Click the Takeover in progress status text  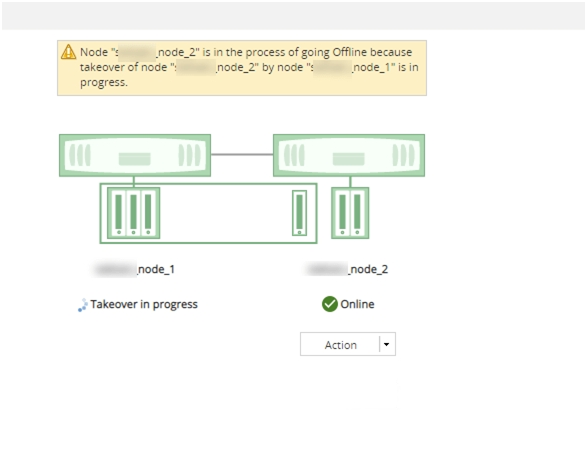(144, 304)
